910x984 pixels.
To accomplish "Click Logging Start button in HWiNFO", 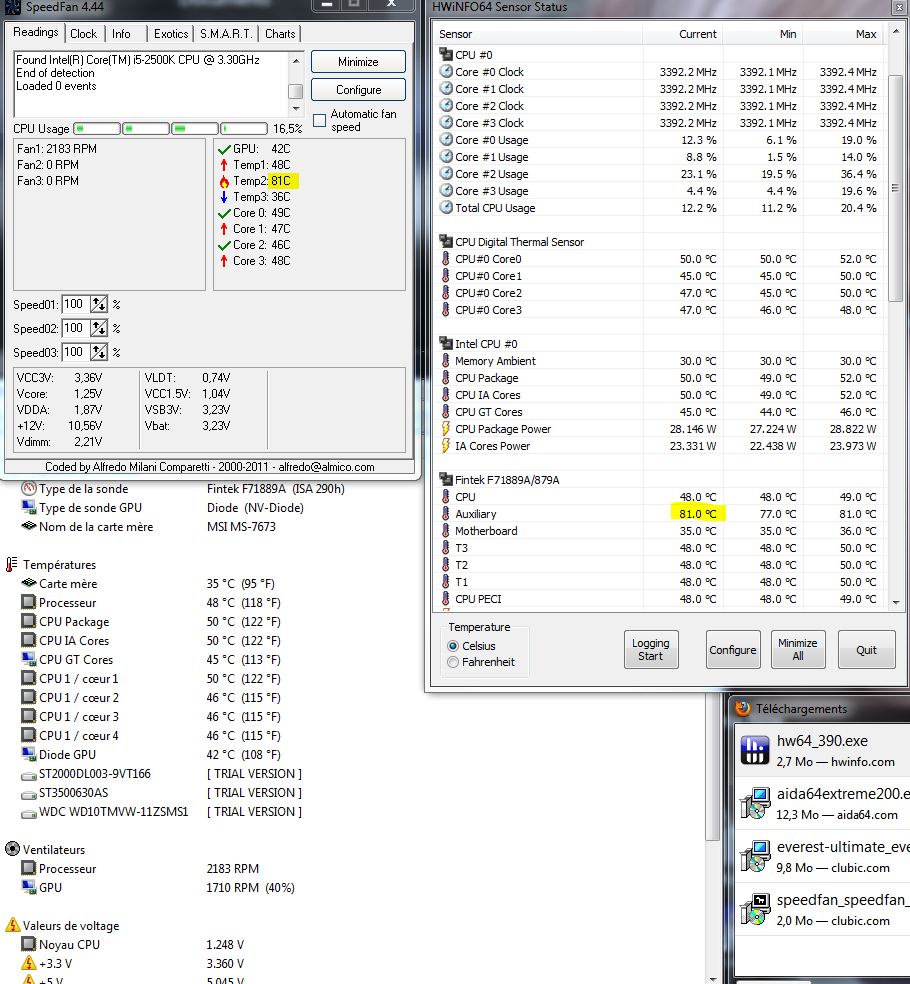I will click(651, 650).
